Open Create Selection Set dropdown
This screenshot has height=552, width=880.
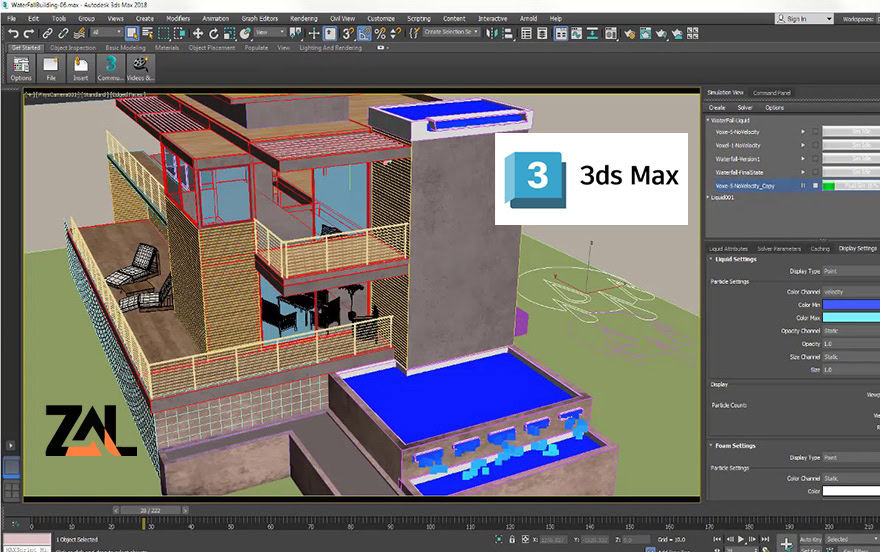coord(451,32)
